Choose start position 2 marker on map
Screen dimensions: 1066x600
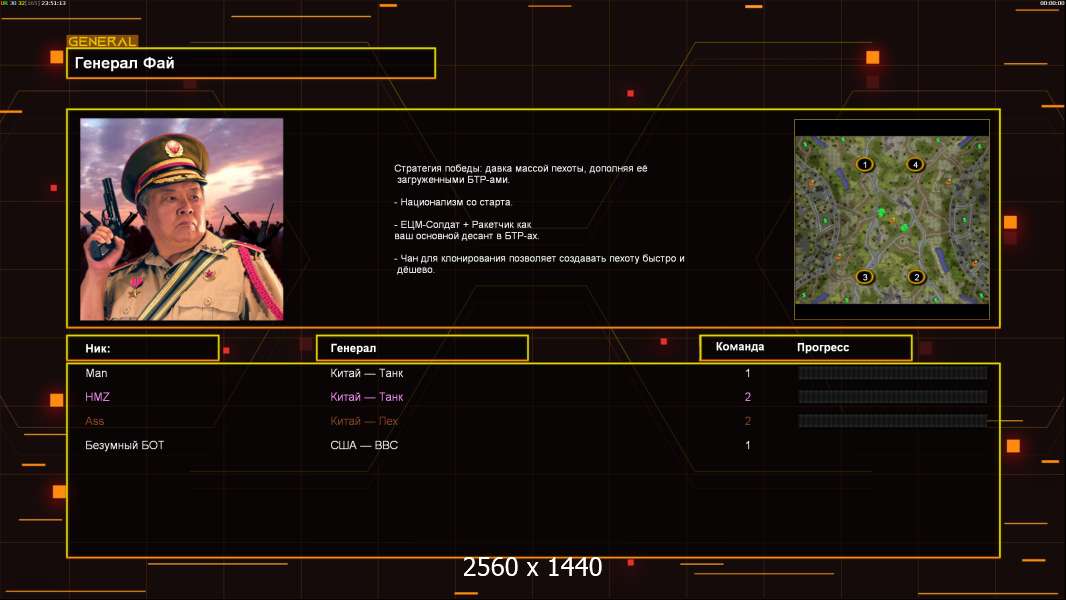coord(914,277)
